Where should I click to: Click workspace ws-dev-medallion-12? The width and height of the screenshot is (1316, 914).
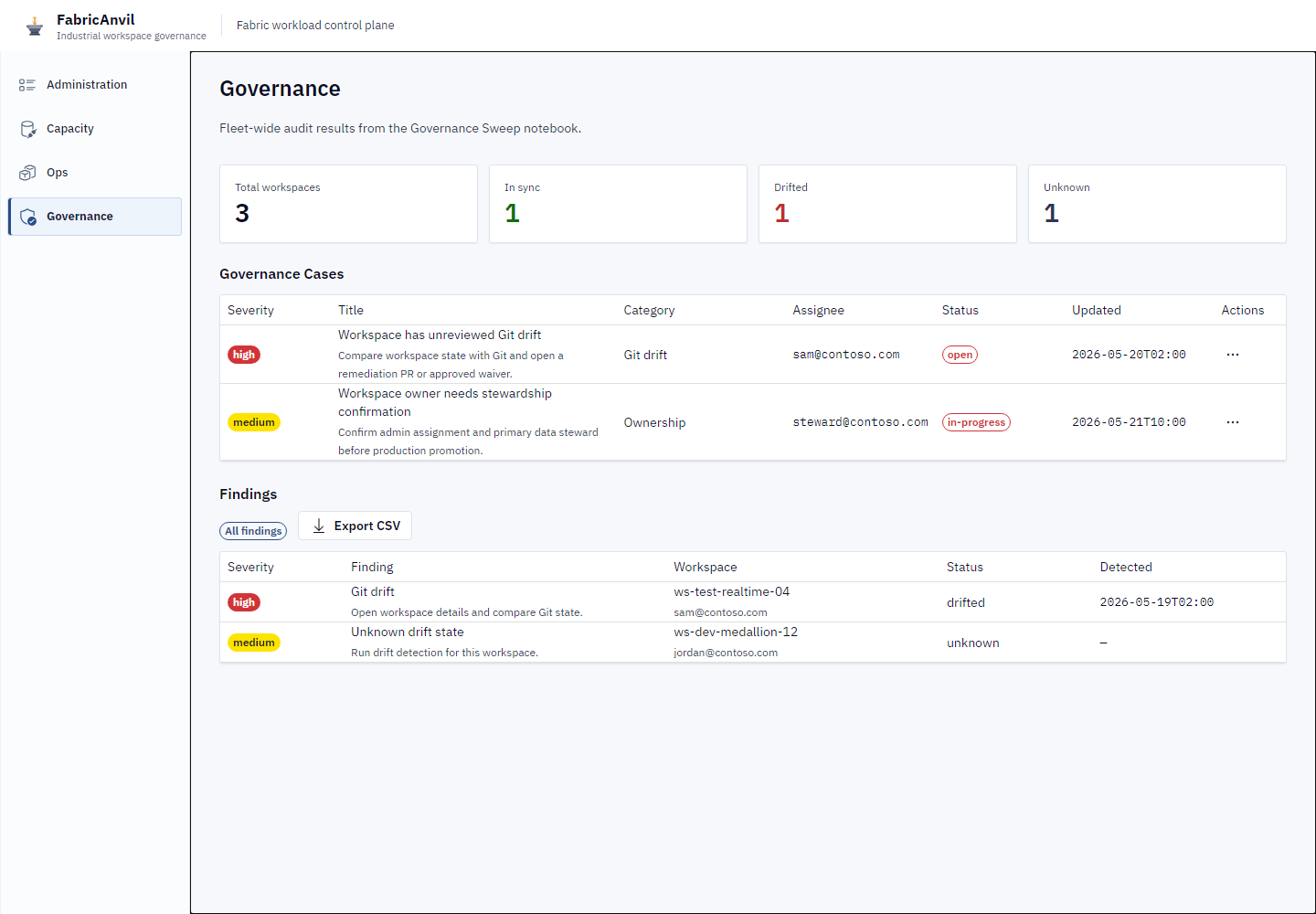tap(736, 632)
